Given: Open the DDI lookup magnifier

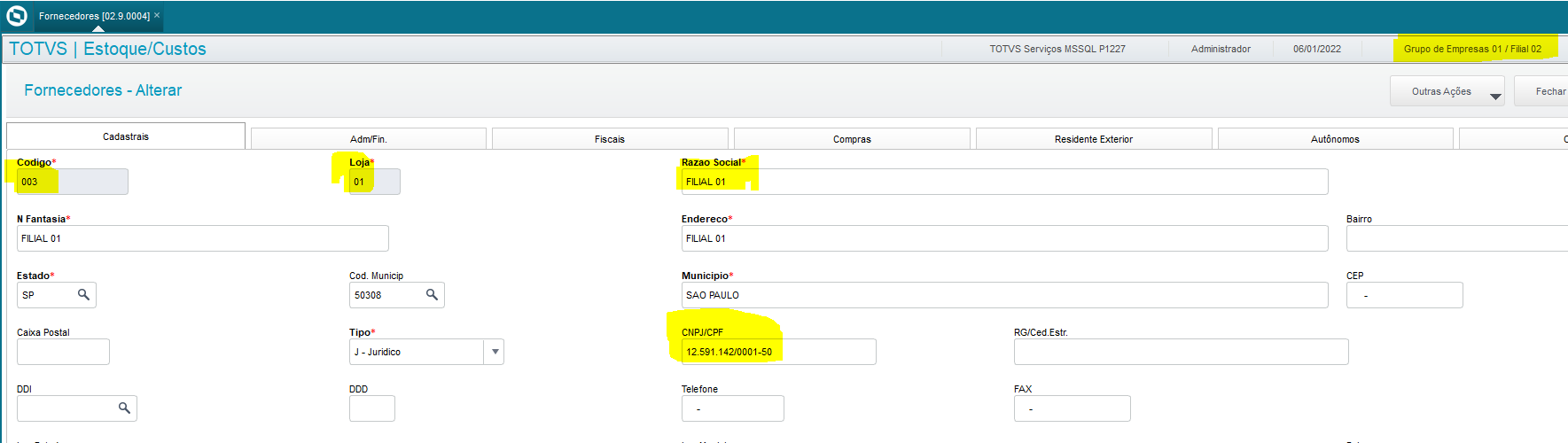Looking at the screenshot, I should (124, 408).
